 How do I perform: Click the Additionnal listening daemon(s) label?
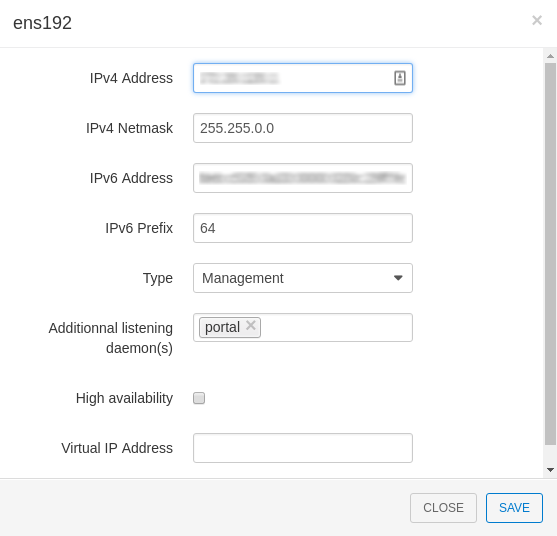(x=111, y=338)
